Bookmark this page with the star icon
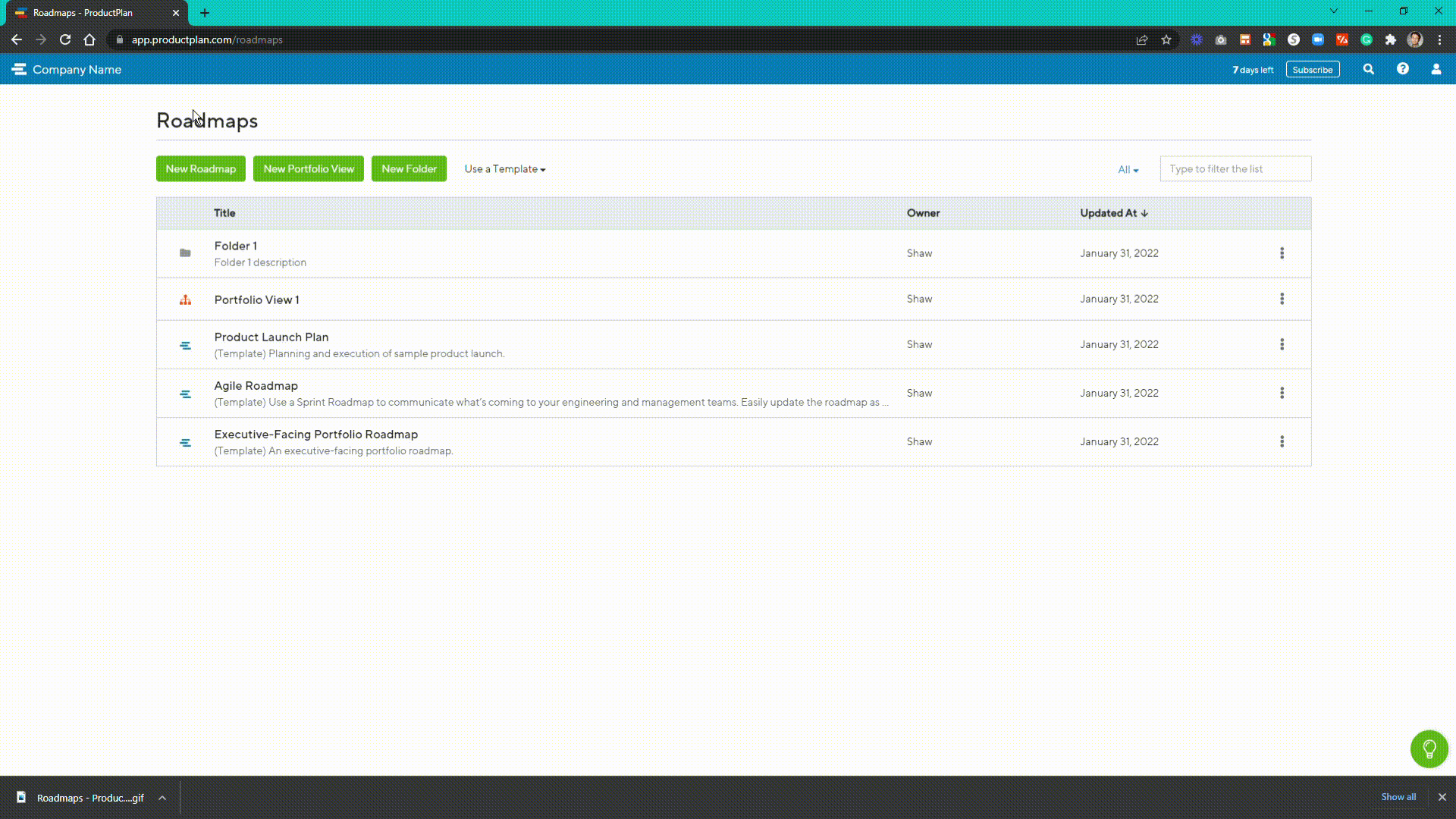 [x=1166, y=39]
